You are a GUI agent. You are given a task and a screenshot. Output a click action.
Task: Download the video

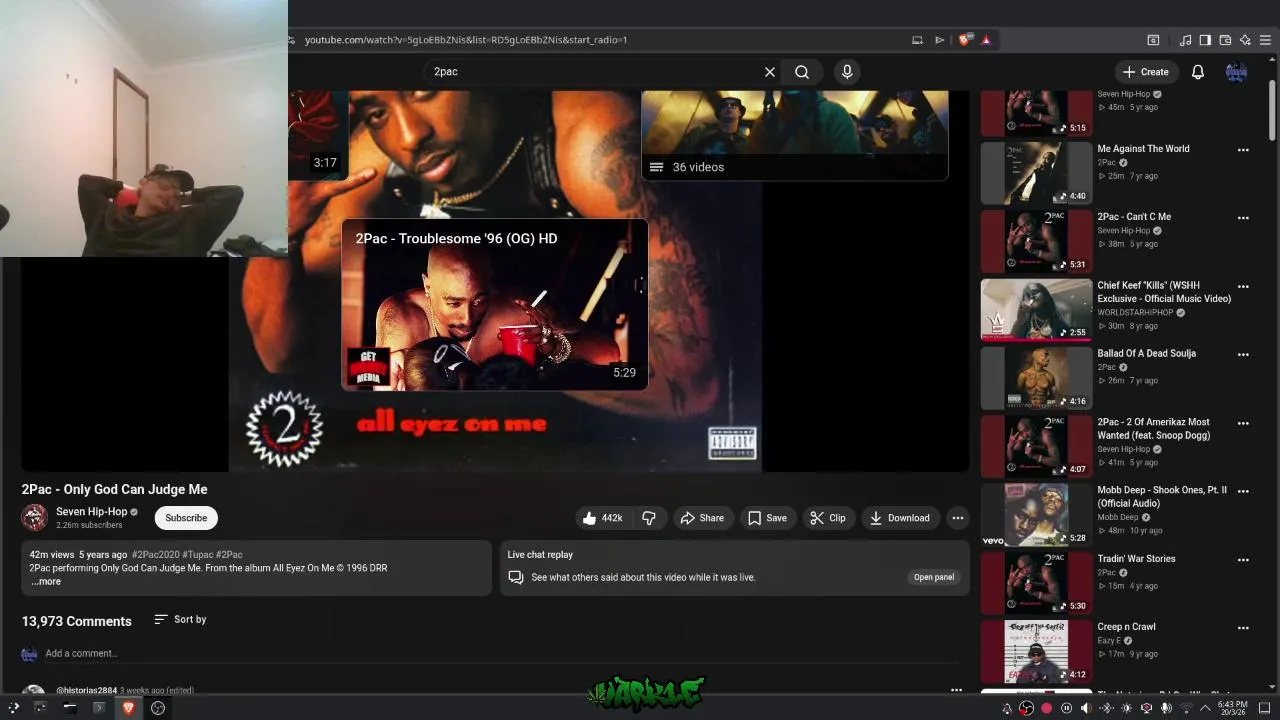(x=900, y=518)
